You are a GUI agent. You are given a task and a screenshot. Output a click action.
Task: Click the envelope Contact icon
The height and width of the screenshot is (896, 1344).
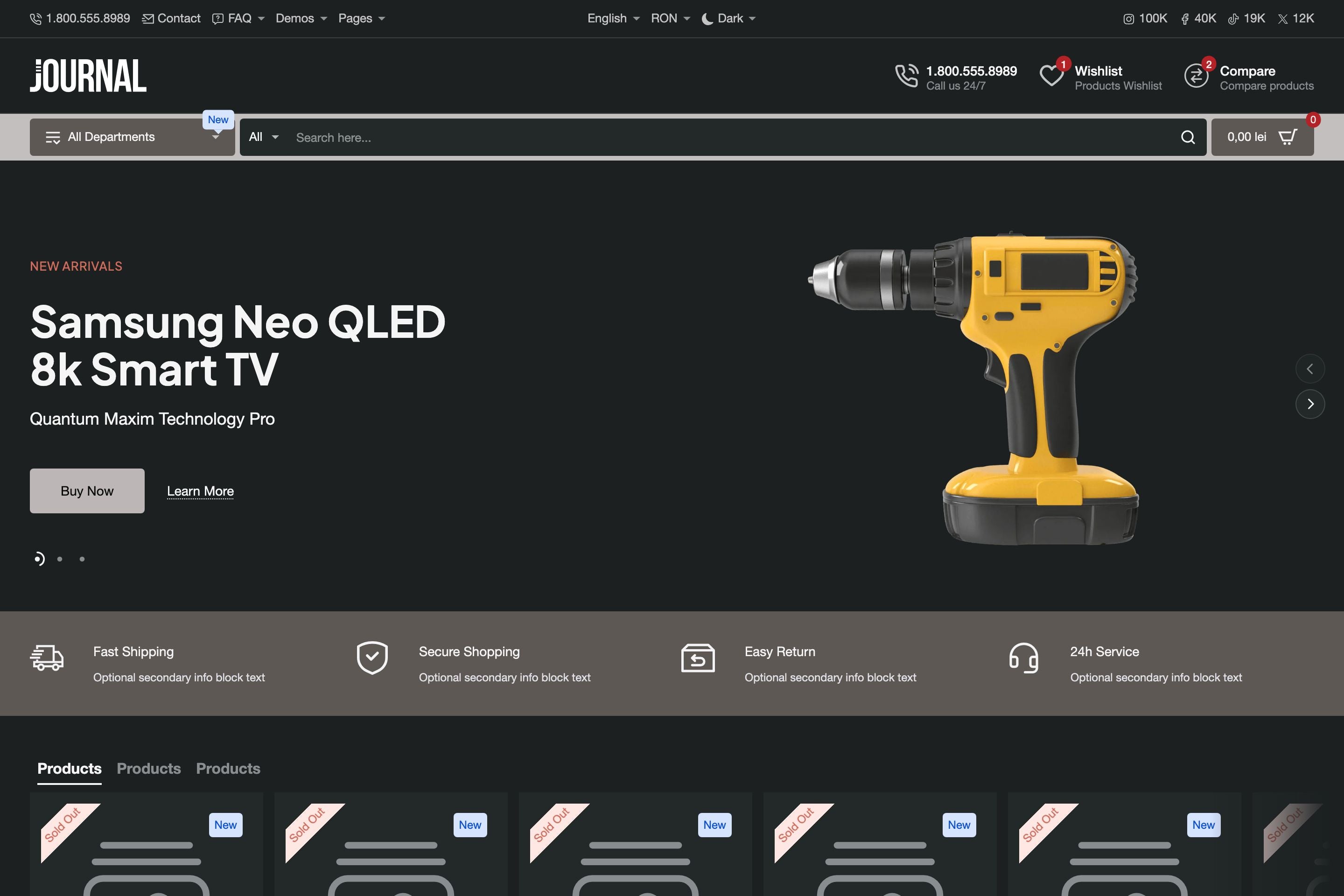[147, 19]
